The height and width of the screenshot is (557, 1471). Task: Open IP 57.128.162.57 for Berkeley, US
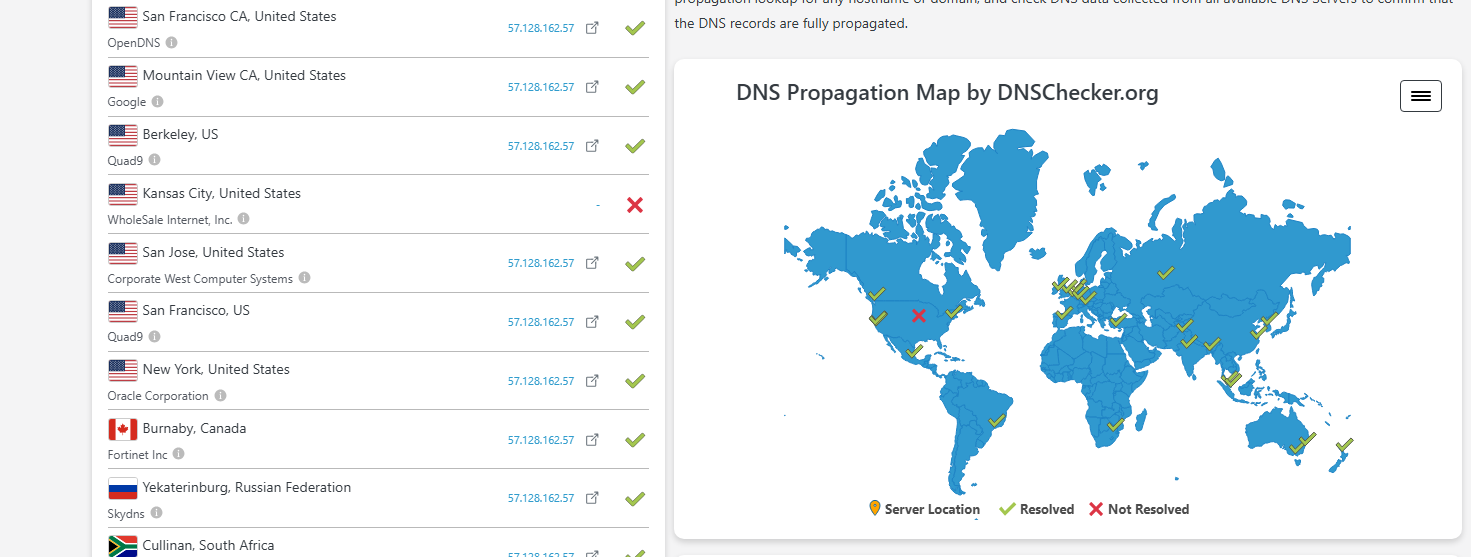pos(541,146)
